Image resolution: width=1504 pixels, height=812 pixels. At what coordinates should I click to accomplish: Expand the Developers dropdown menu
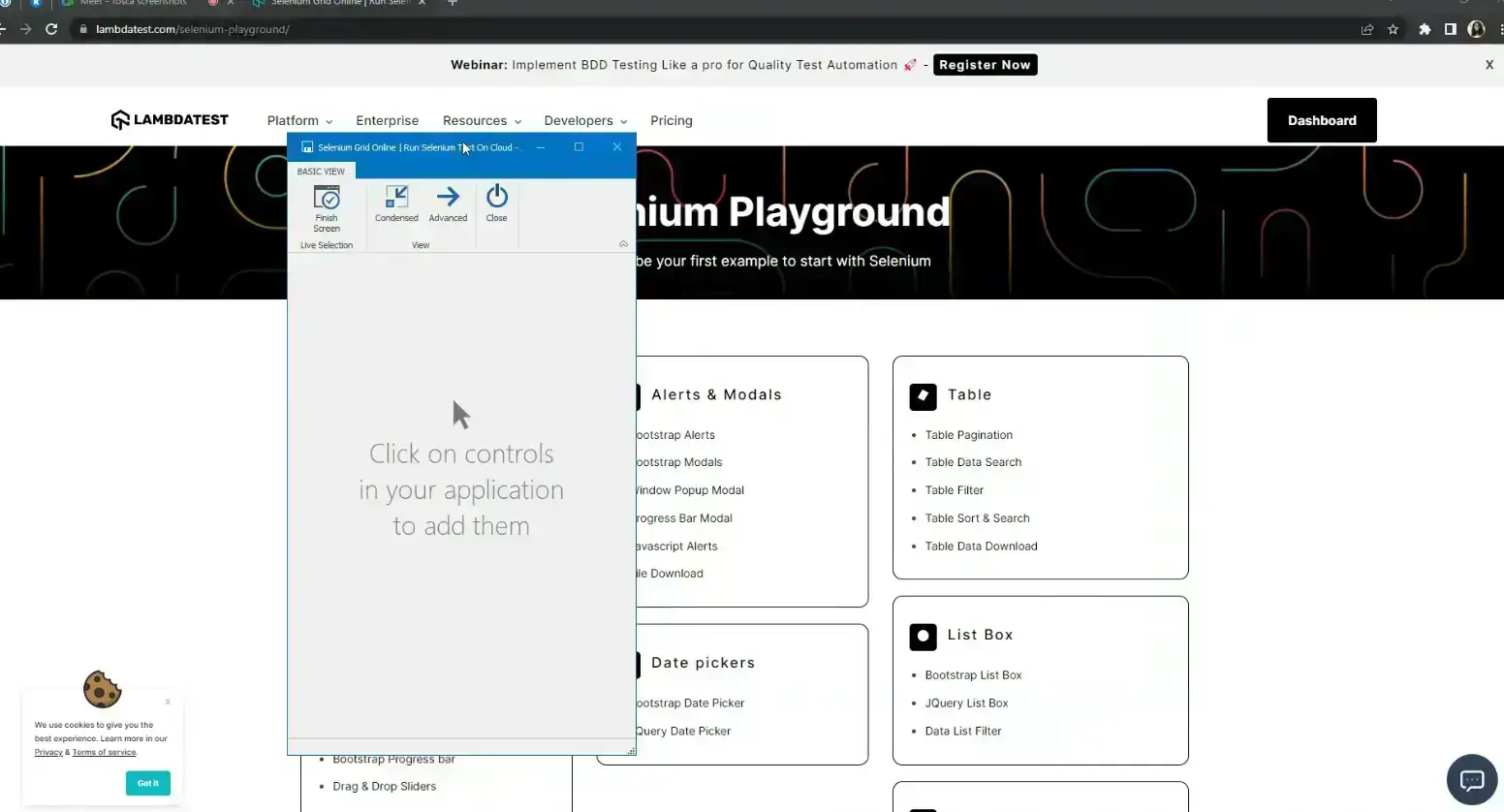click(585, 121)
